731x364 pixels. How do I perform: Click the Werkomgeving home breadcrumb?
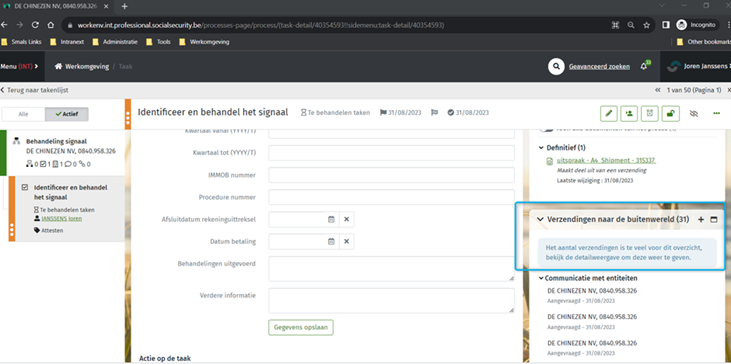82,67
